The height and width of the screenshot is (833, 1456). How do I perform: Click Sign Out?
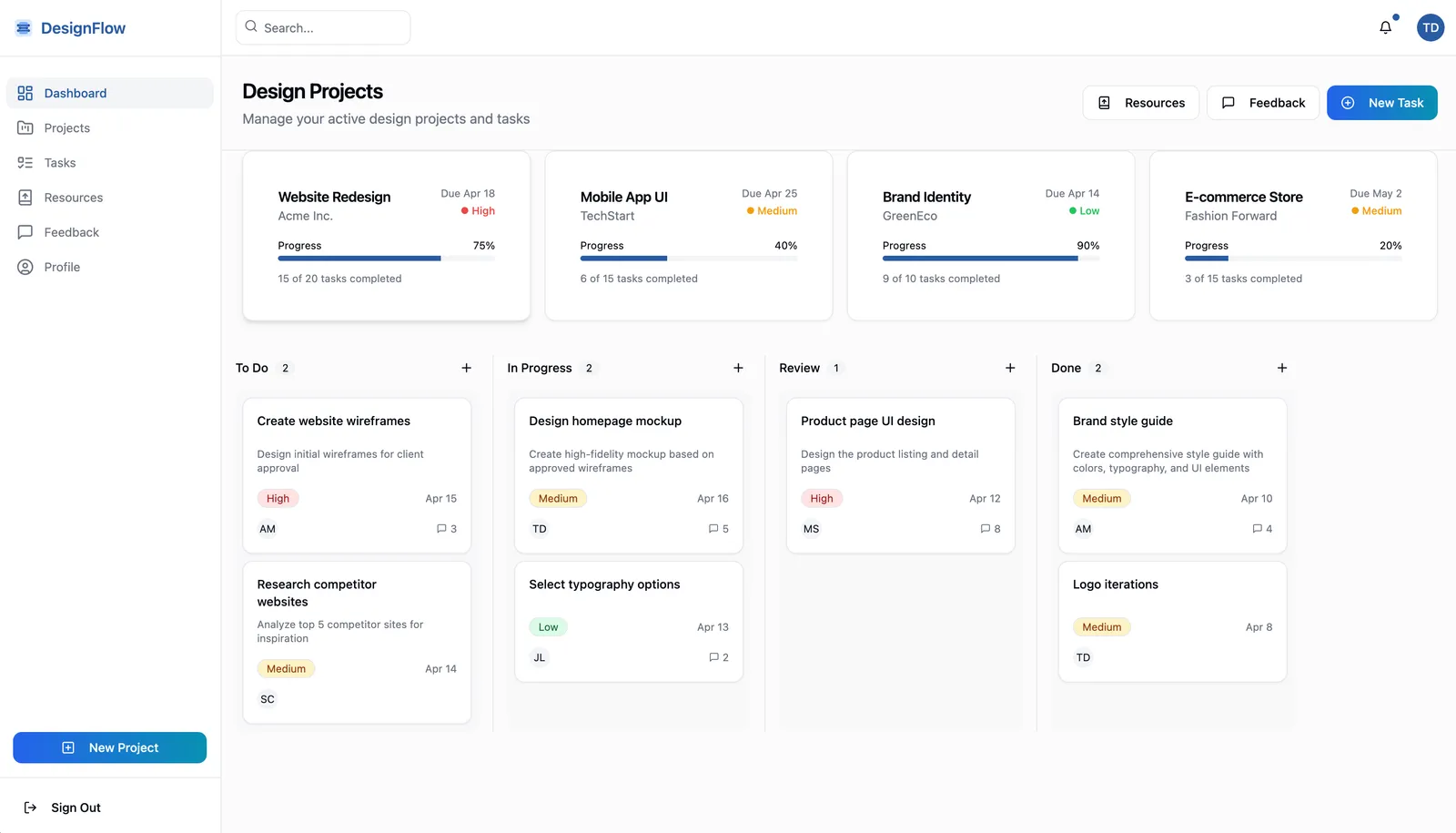(x=62, y=808)
